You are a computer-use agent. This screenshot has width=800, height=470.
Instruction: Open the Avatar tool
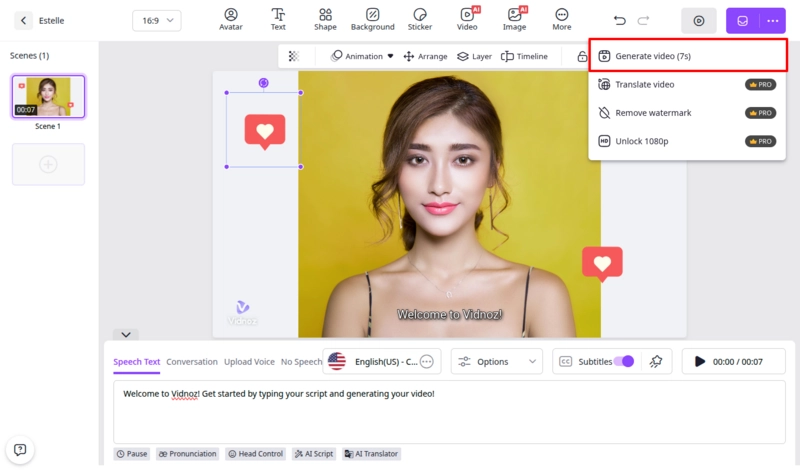(231, 19)
